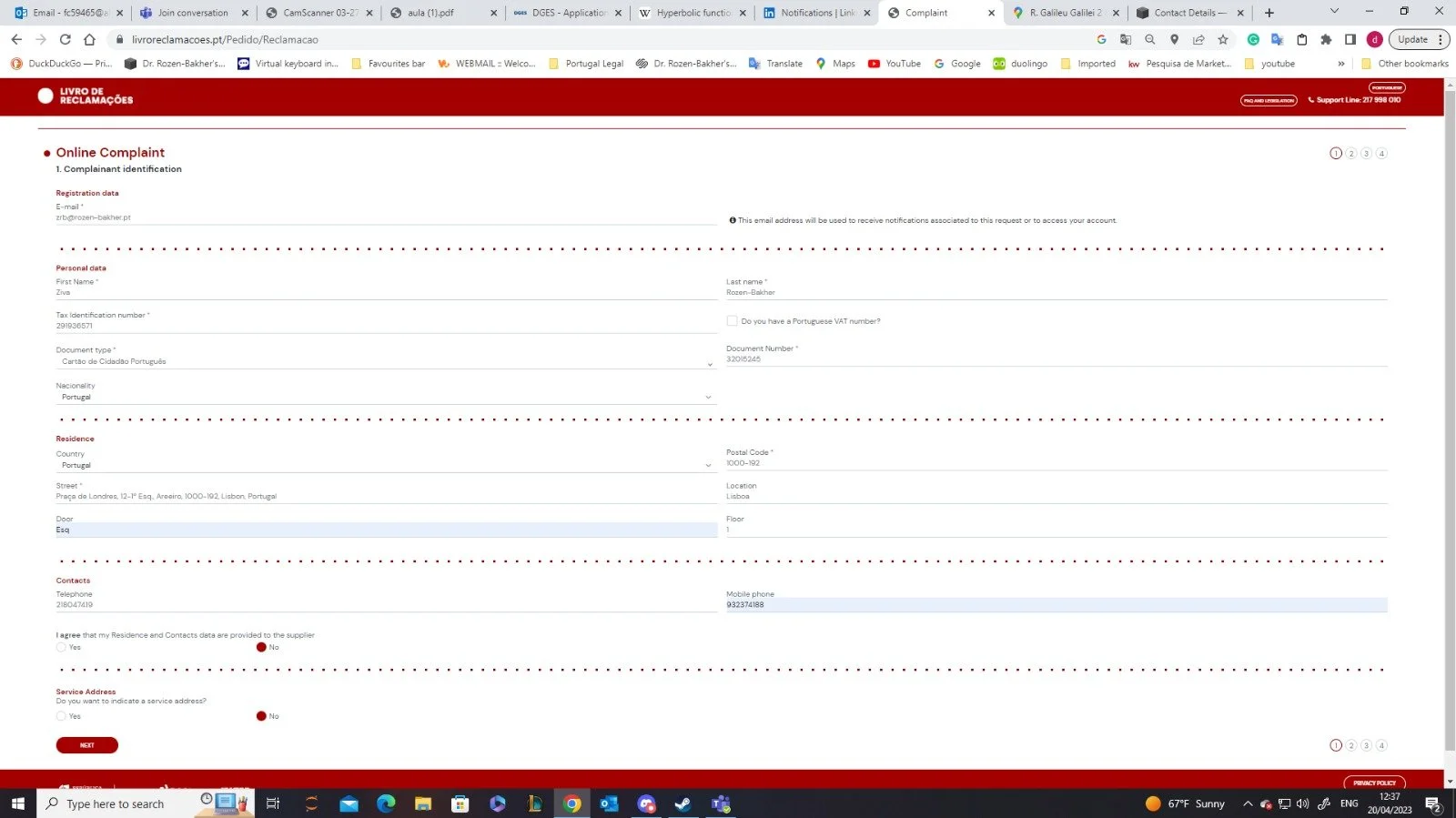Jump to step 2 in top step indicator

[x=1351, y=154]
